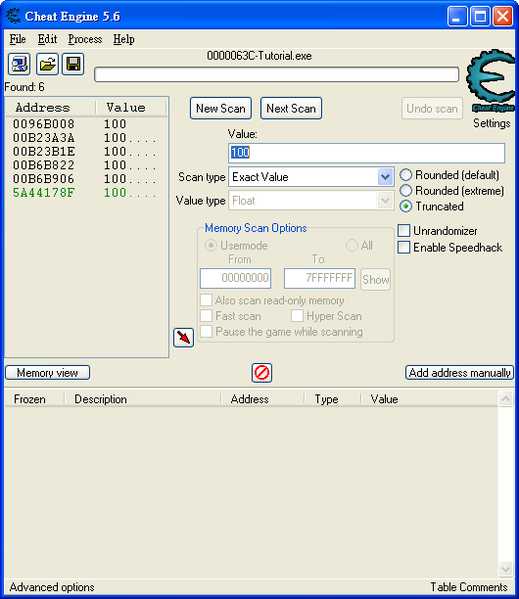Open the Edit menu
The width and height of the screenshot is (519, 599).
coord(47,39)
